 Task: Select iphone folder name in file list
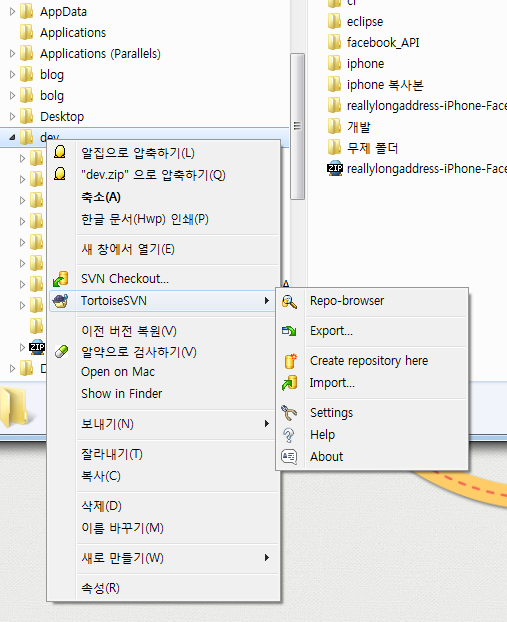(365, 63)
